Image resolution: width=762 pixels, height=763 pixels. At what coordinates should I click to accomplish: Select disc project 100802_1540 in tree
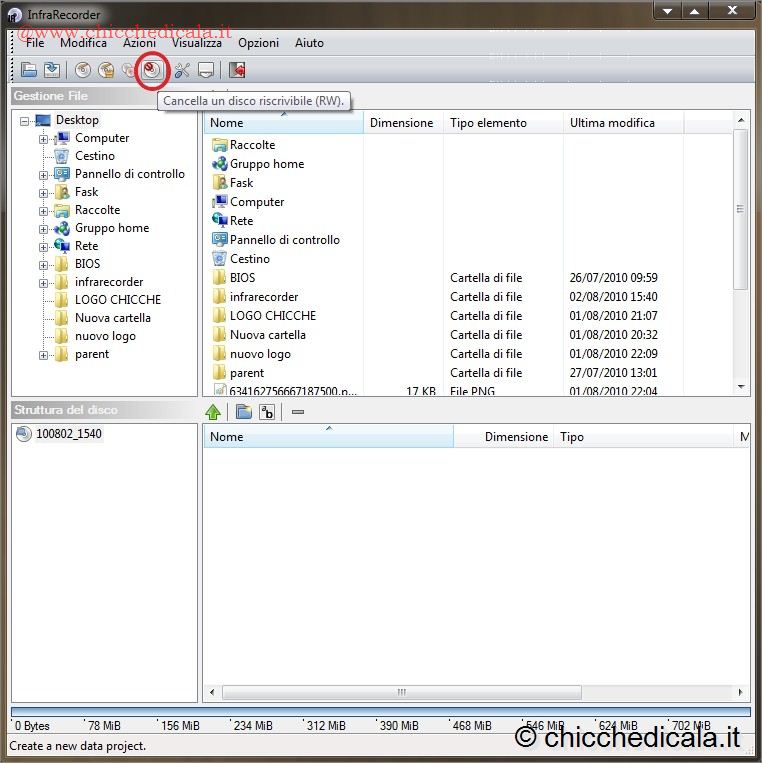pyautogui.click(x=68, y=434)
